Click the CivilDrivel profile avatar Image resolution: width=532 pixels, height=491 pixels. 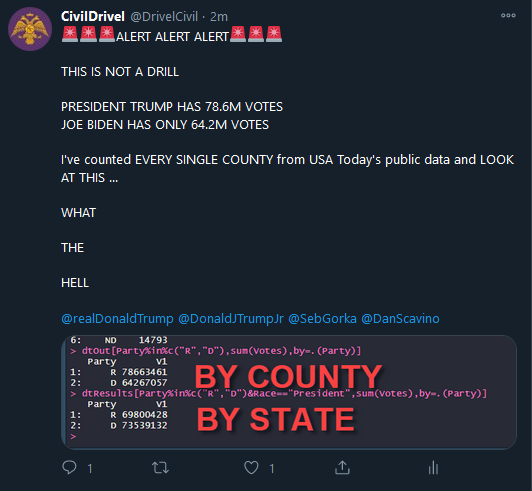click(x=30, y=29)
